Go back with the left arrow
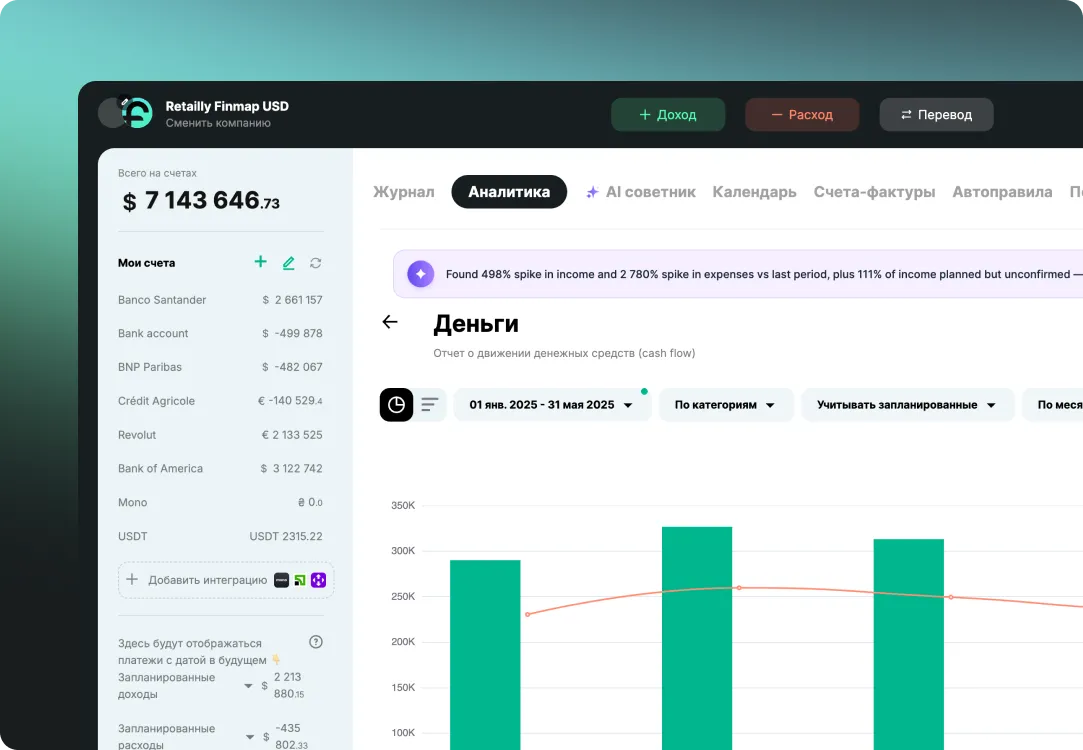 (390, 322)
